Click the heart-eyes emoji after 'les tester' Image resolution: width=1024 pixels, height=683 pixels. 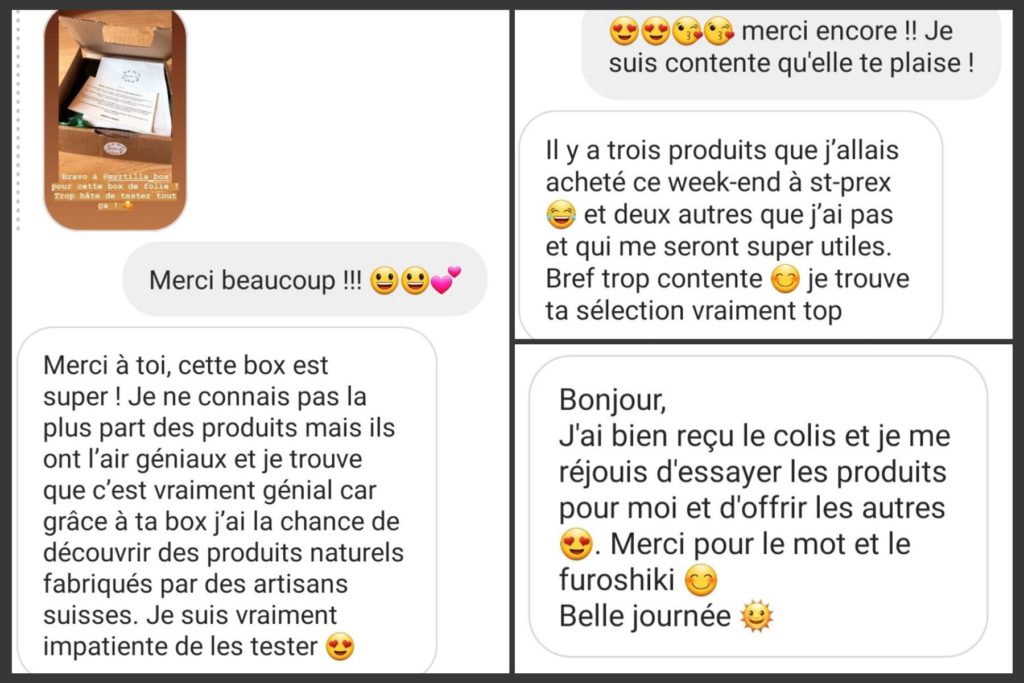pos(340,646)
